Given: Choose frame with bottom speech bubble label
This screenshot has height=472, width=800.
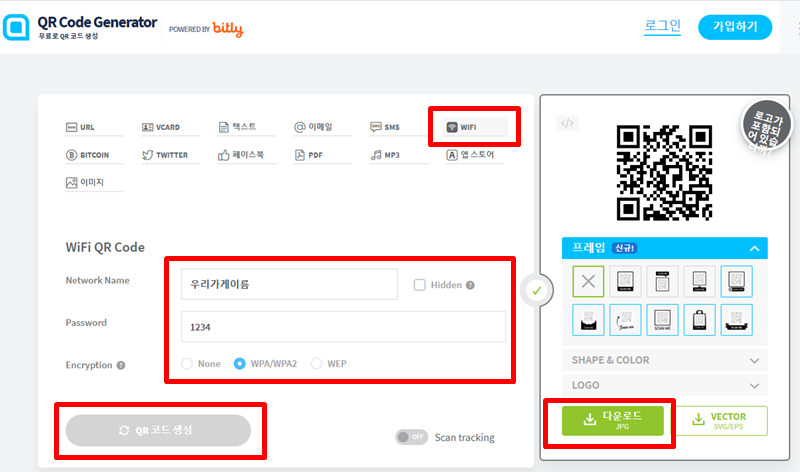Looking at the screenshot, I should pyautogui.click(x=699, y=281).
